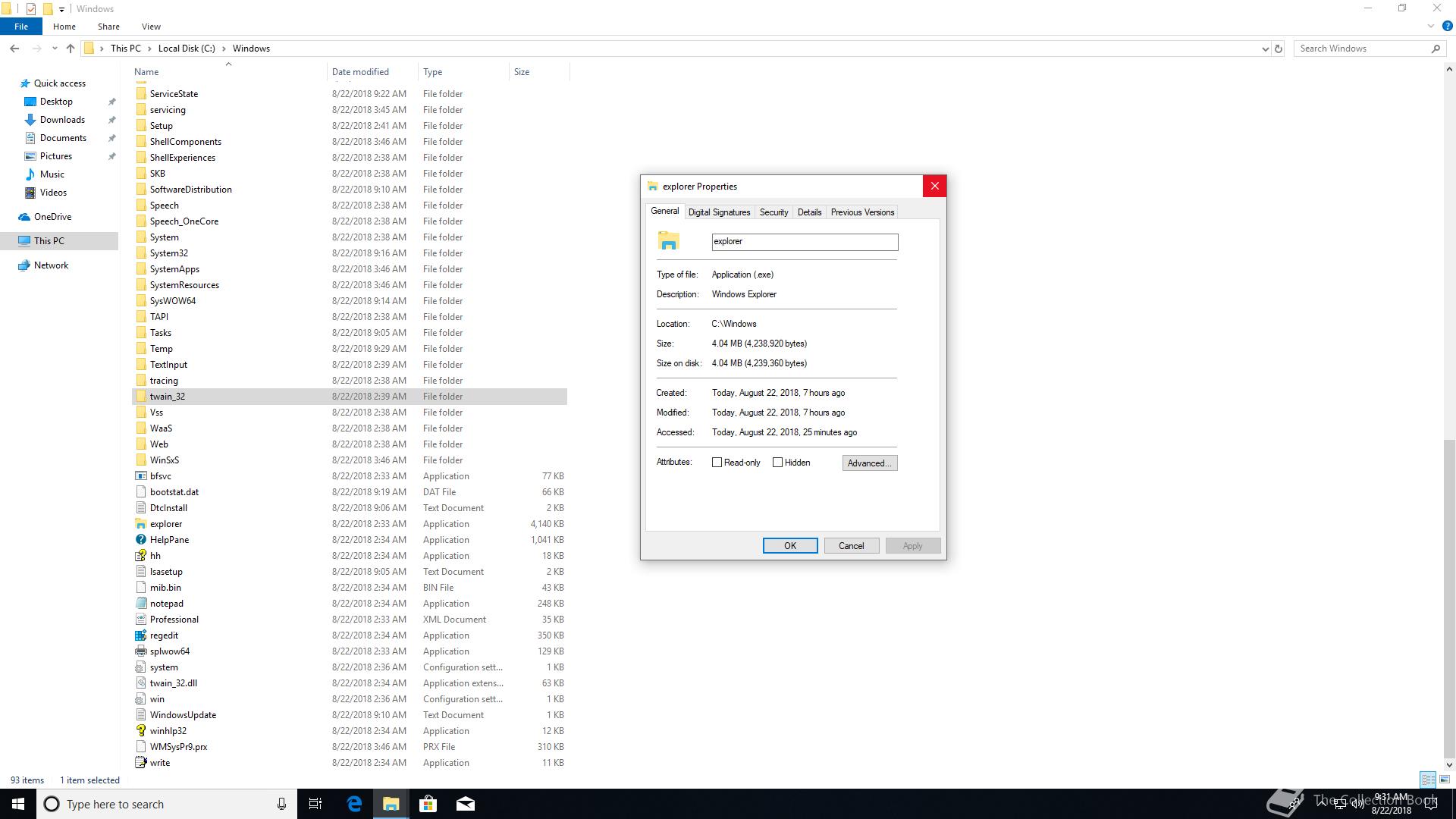
Task: Click the Up one level arrow
Action: tap(71, 49)
